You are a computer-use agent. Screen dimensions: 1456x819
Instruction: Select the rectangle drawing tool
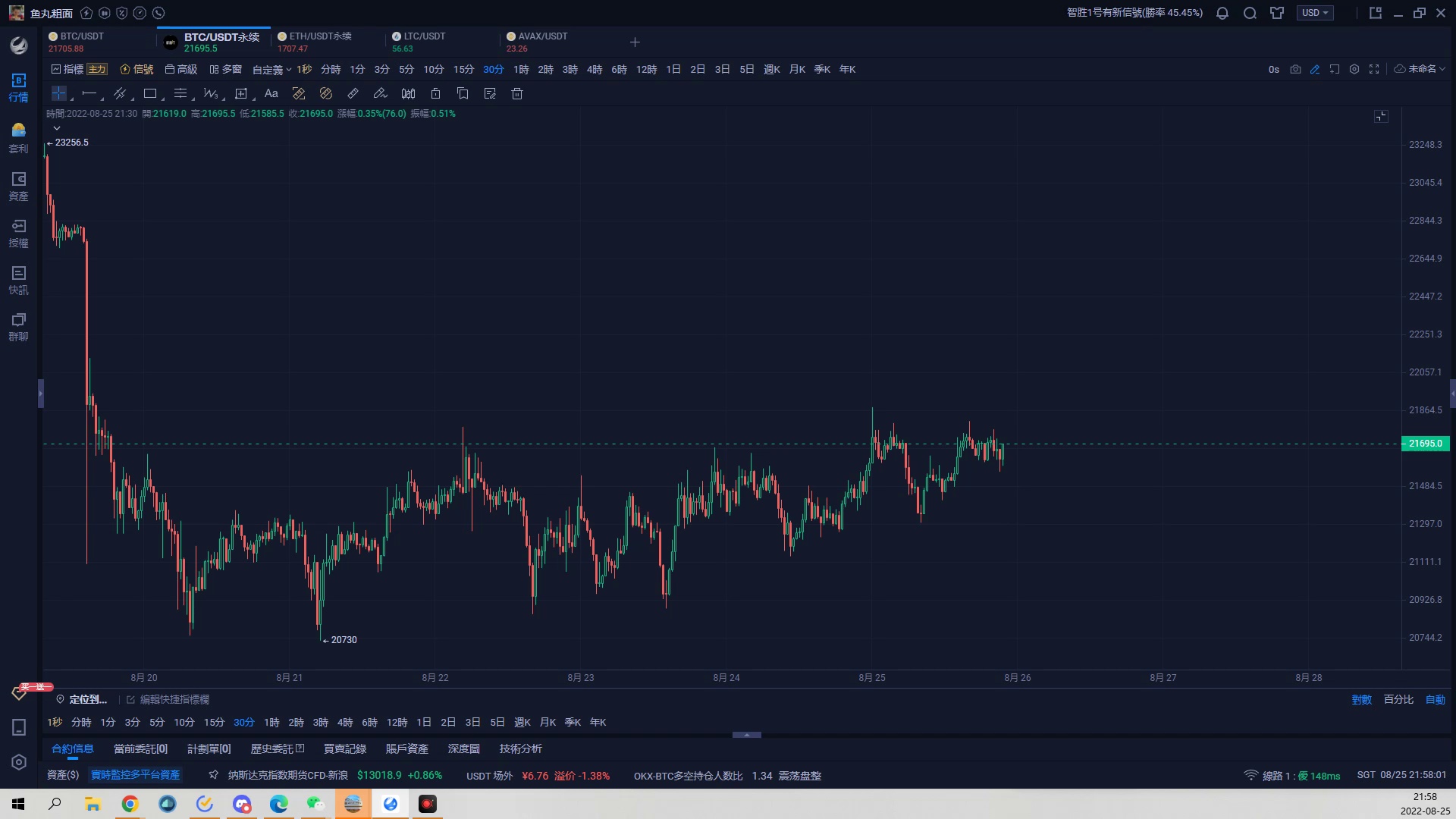pyautogui.click(x=150, y=93)
